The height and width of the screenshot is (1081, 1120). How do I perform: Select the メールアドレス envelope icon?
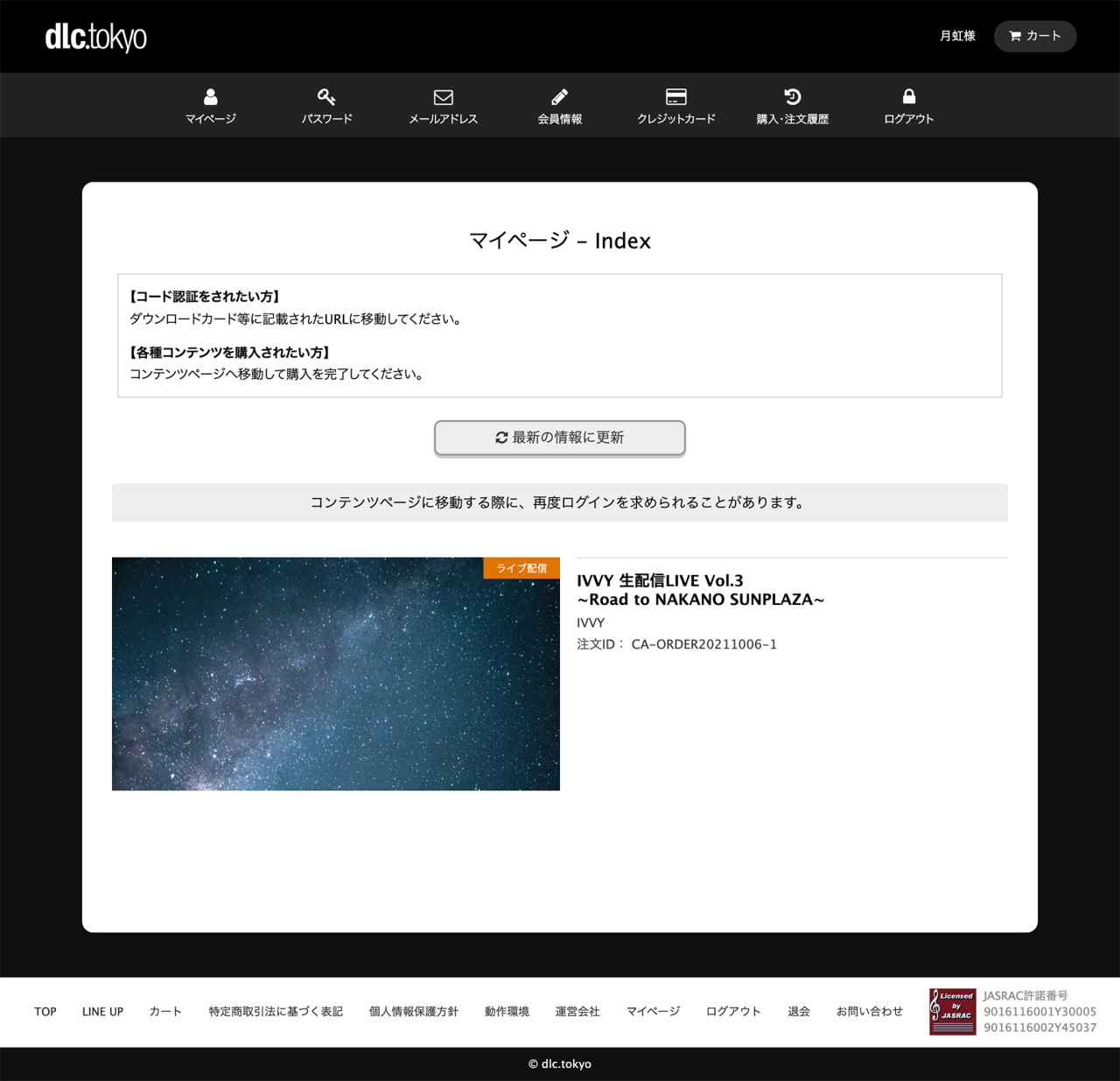tap(443, 96)
